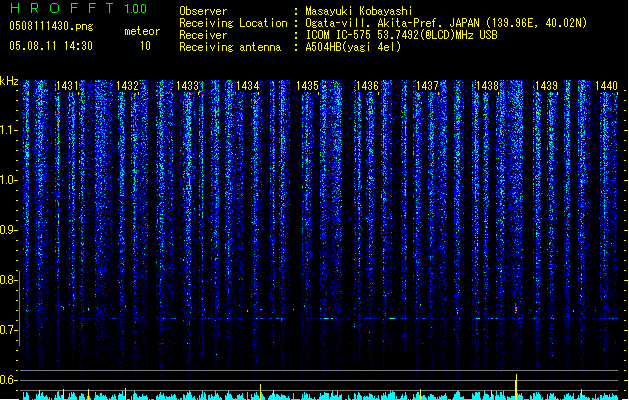Click the 1.1 kHz axis label

[x=8, y=130]
